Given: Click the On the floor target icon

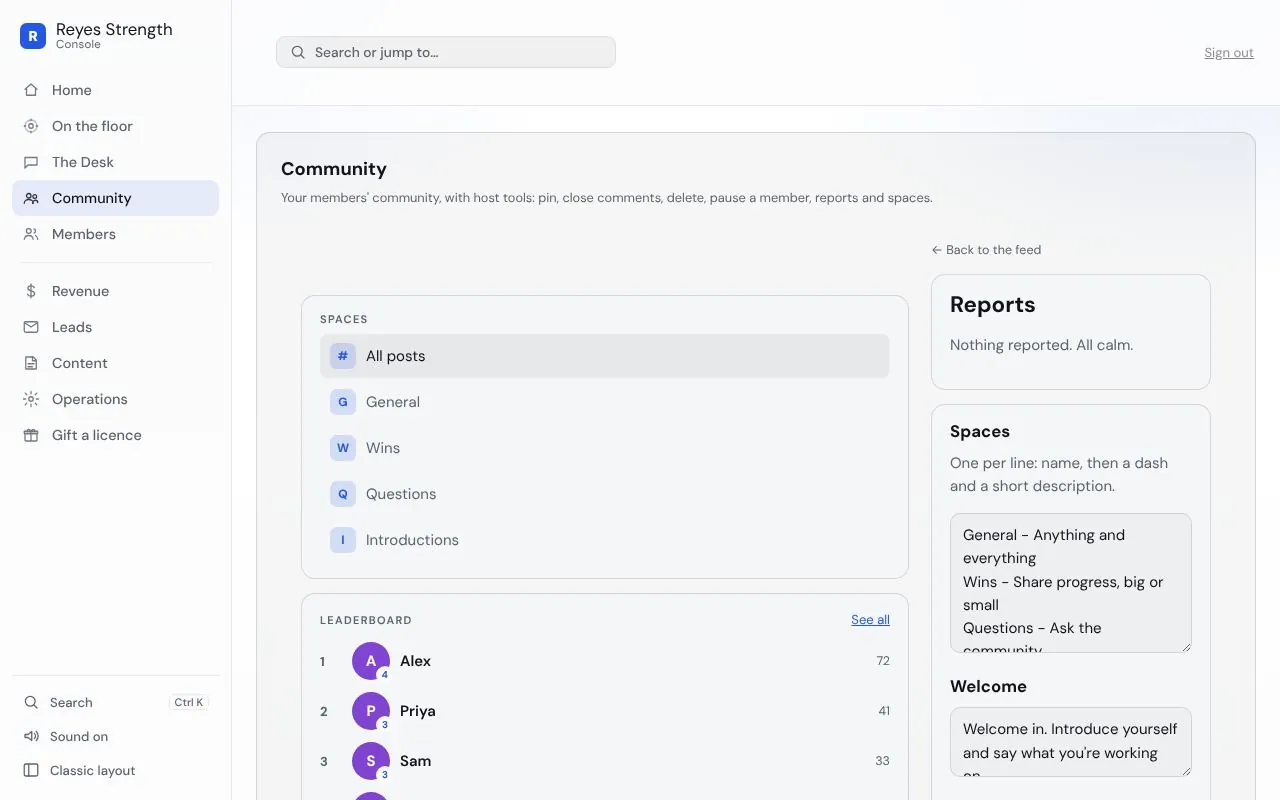Looking at the screenshot, I should 31,126.
